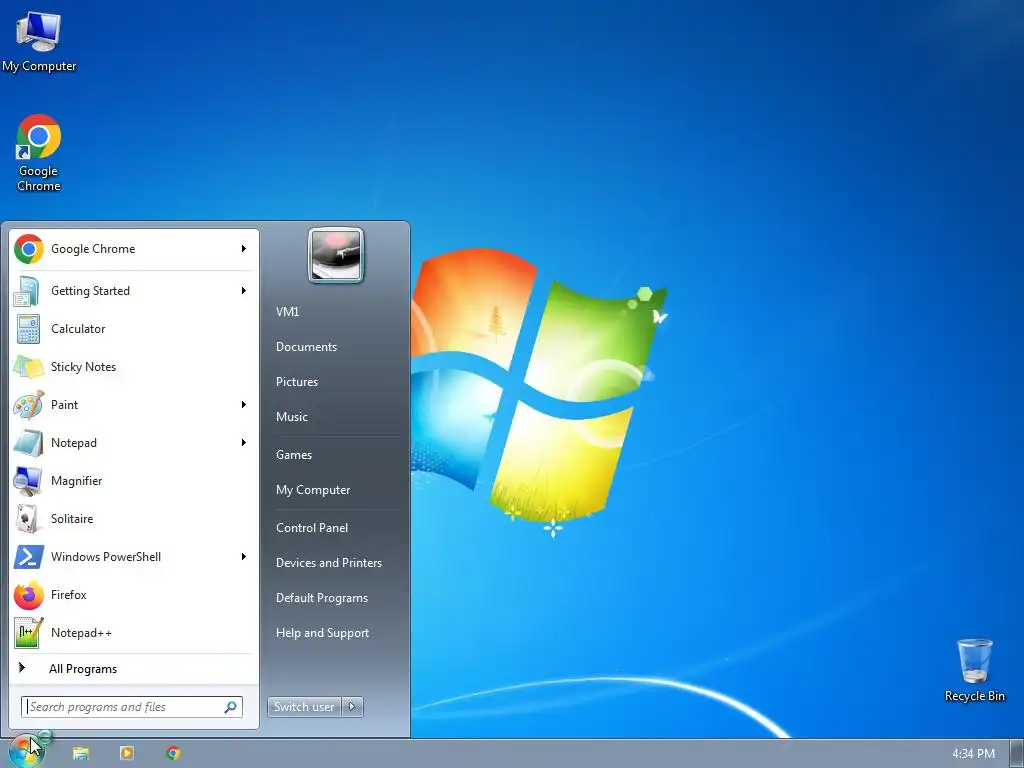The height and width of the screenshot is (768, 1024).
Task: Open Control Panel from Start menu
Action: click(312, 528)
